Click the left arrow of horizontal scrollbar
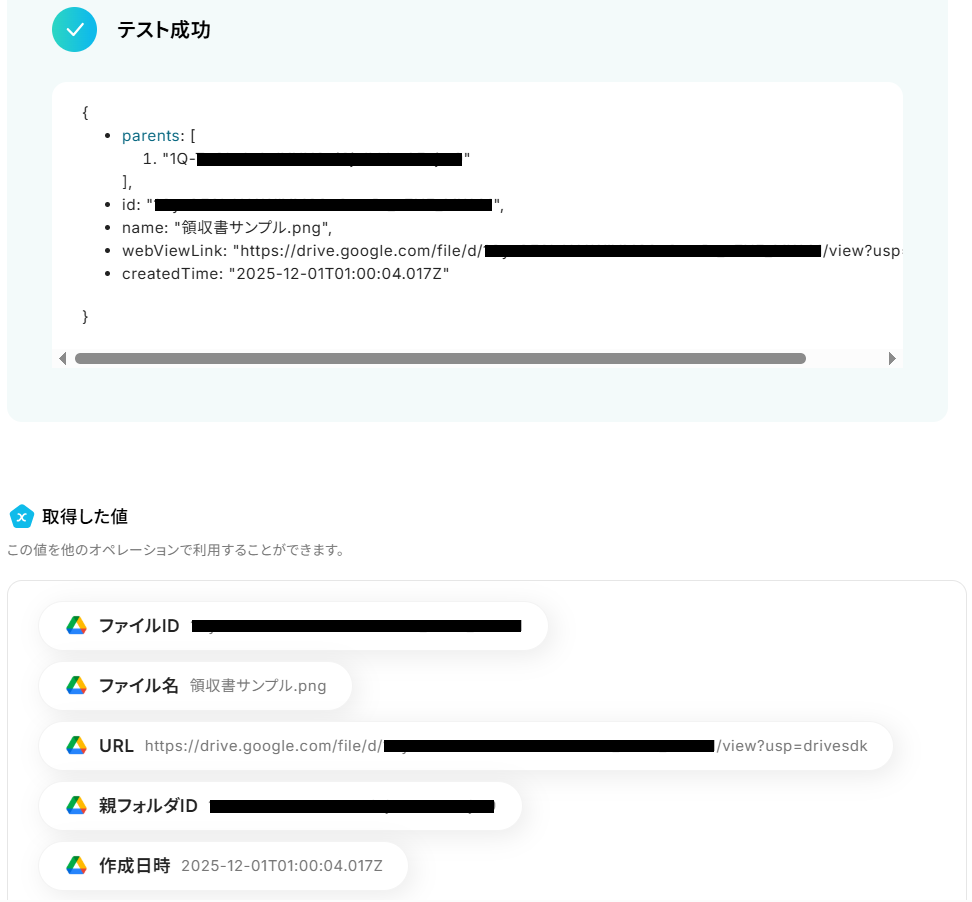 pos(62,358)
